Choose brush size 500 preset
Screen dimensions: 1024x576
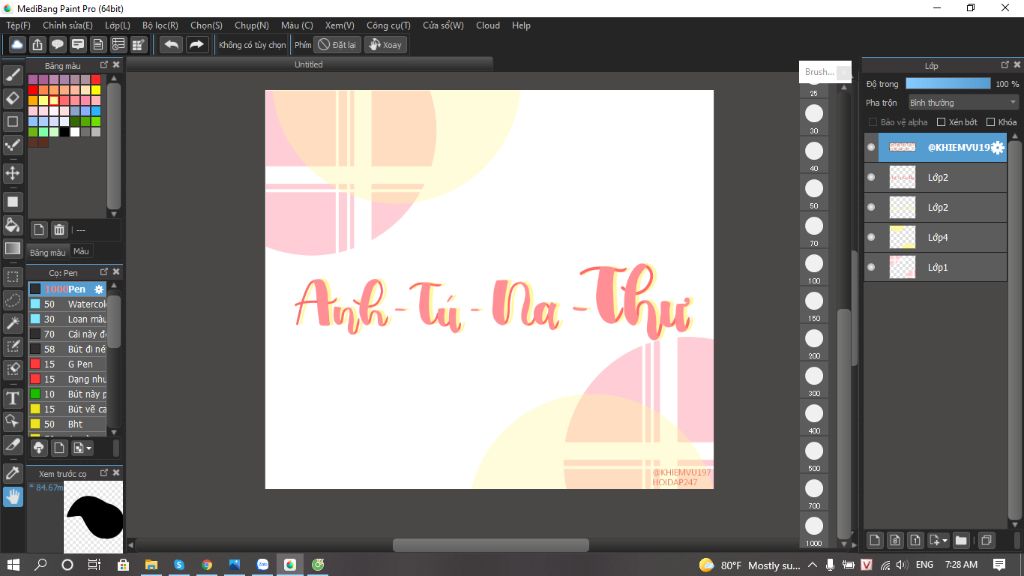pos(814,451)
